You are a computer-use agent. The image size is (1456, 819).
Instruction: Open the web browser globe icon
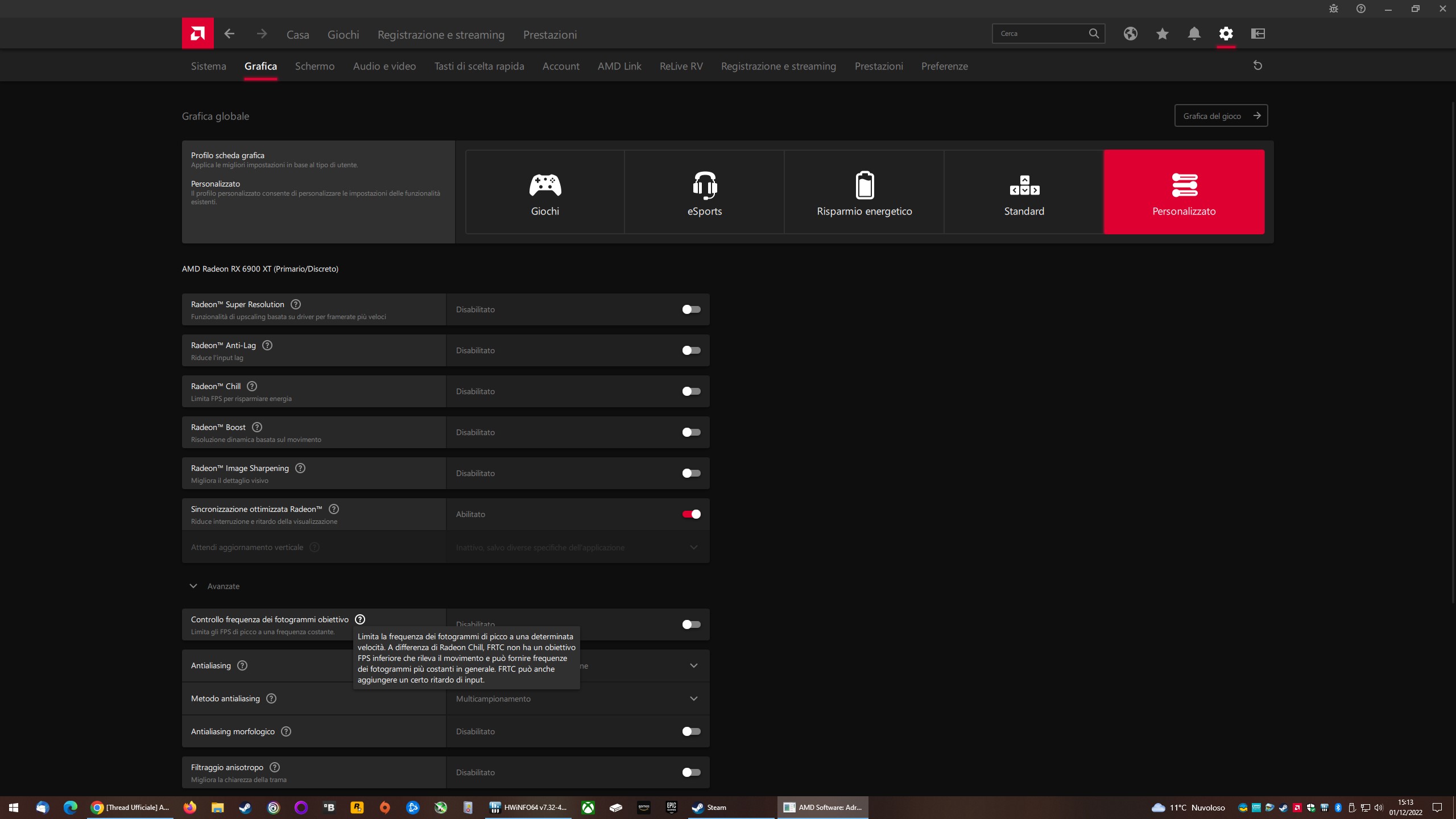click(1130, 34)
